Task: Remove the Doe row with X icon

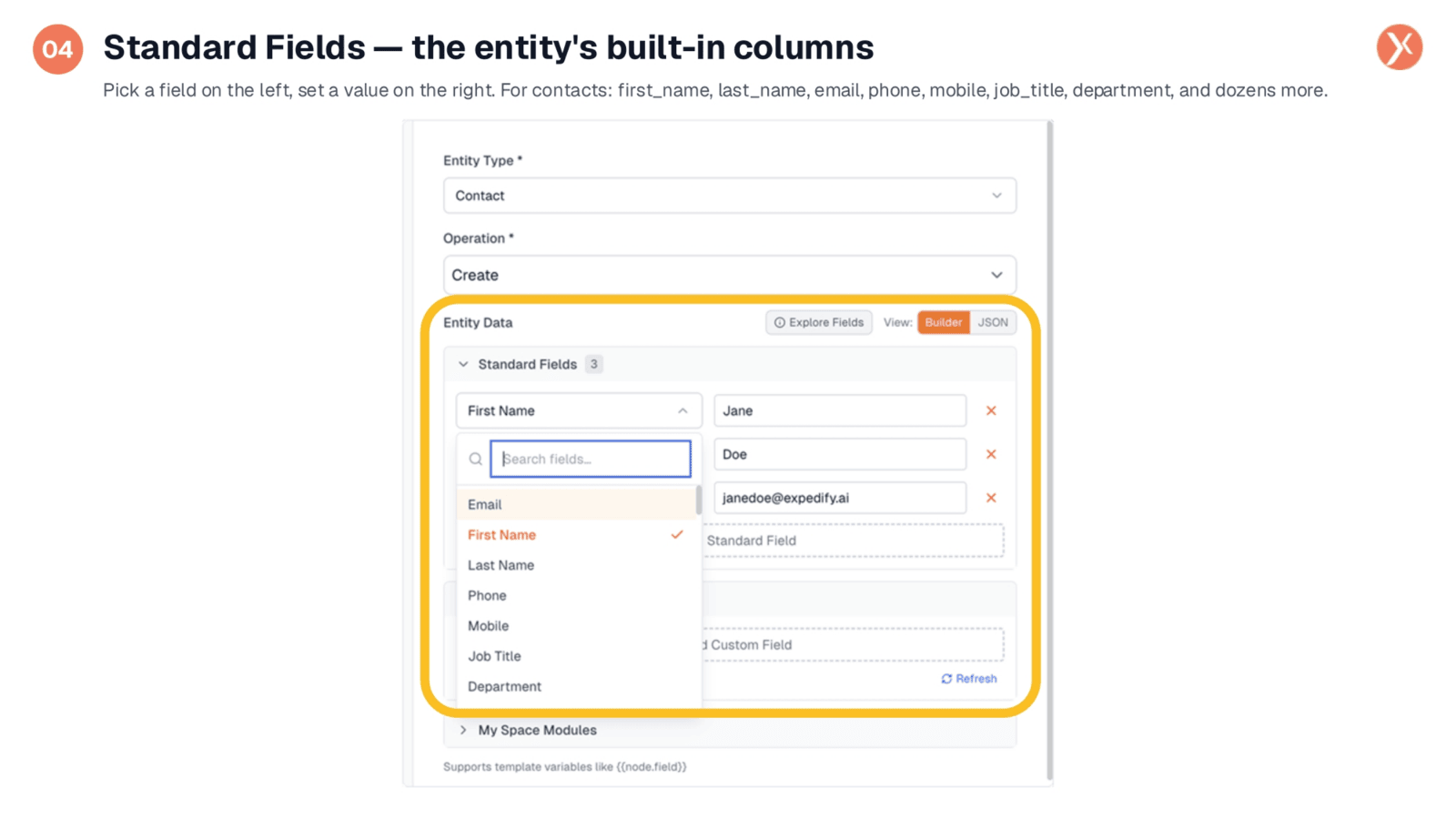Action: coord(991,454)
